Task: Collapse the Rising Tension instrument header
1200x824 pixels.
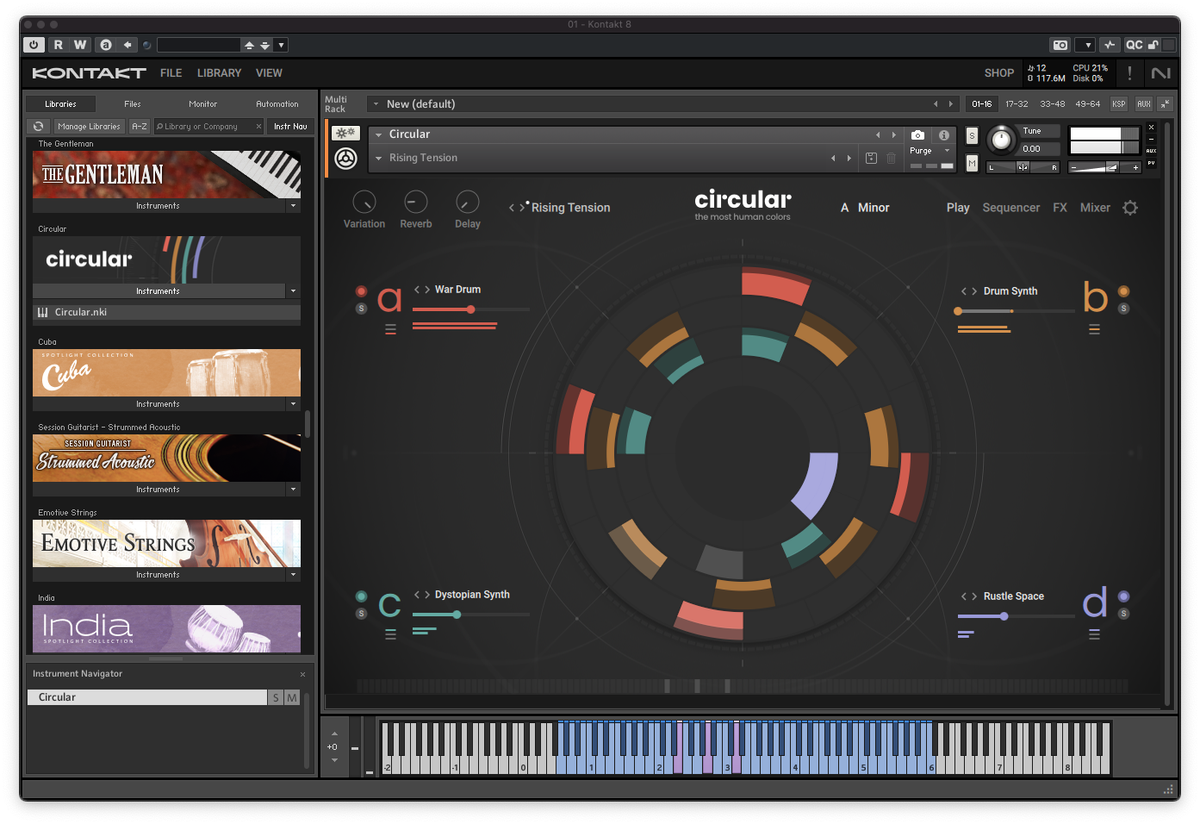Action: pyautogui.click(x=378, y=157)
